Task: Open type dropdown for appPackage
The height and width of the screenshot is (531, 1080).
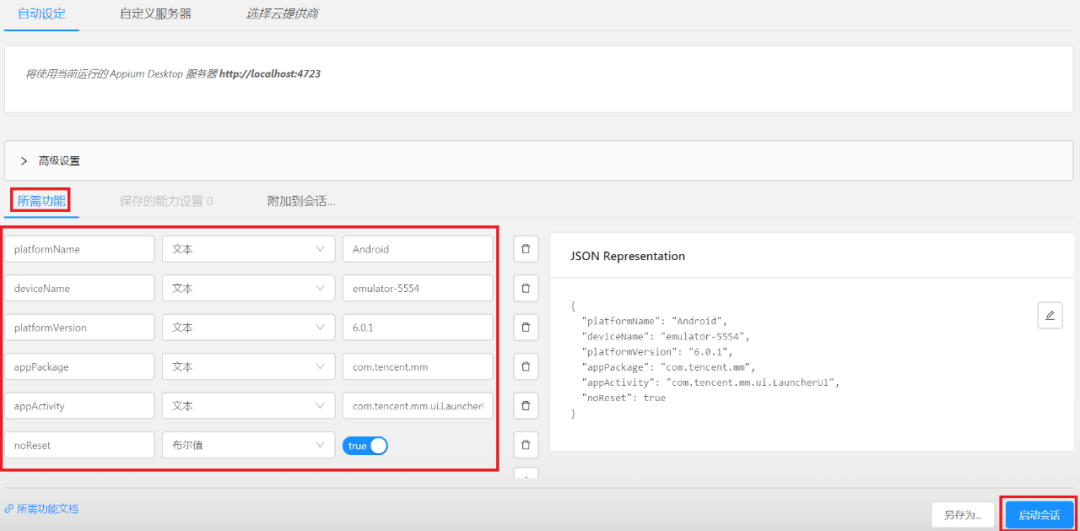Action: (249, 367)
